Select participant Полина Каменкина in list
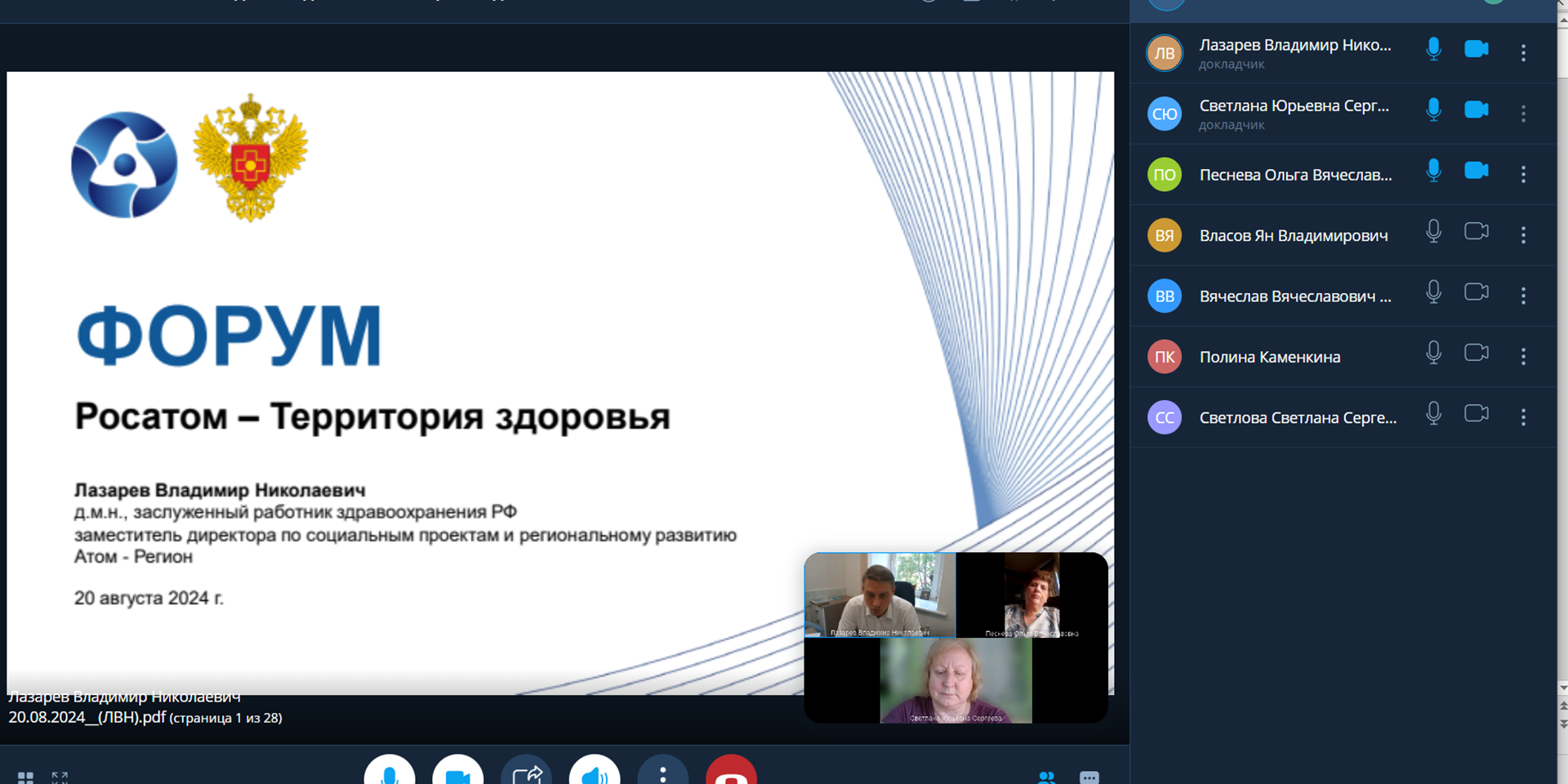 point(1269,357)
